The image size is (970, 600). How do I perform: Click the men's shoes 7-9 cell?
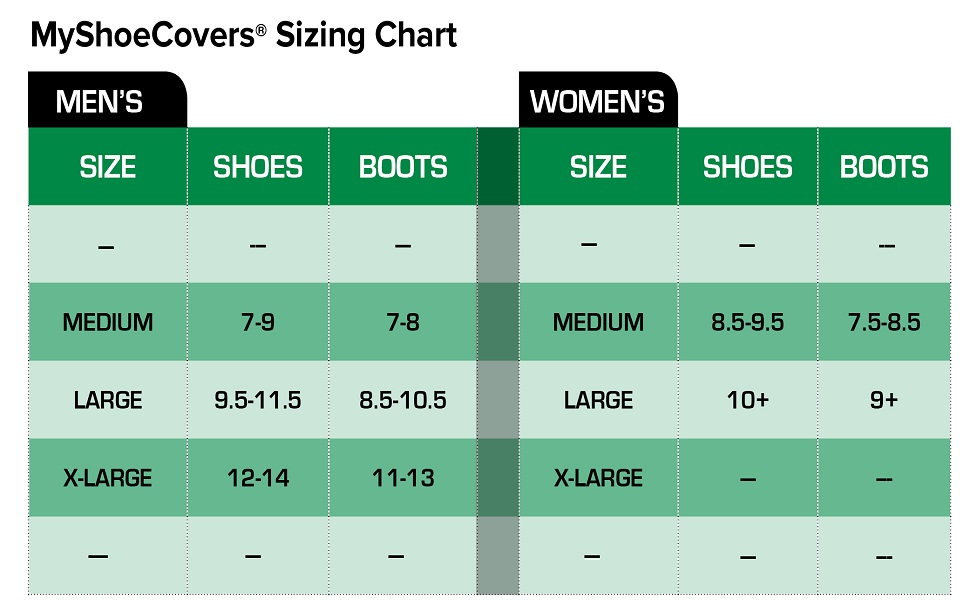pyautogui.click(x=258, y=322)
